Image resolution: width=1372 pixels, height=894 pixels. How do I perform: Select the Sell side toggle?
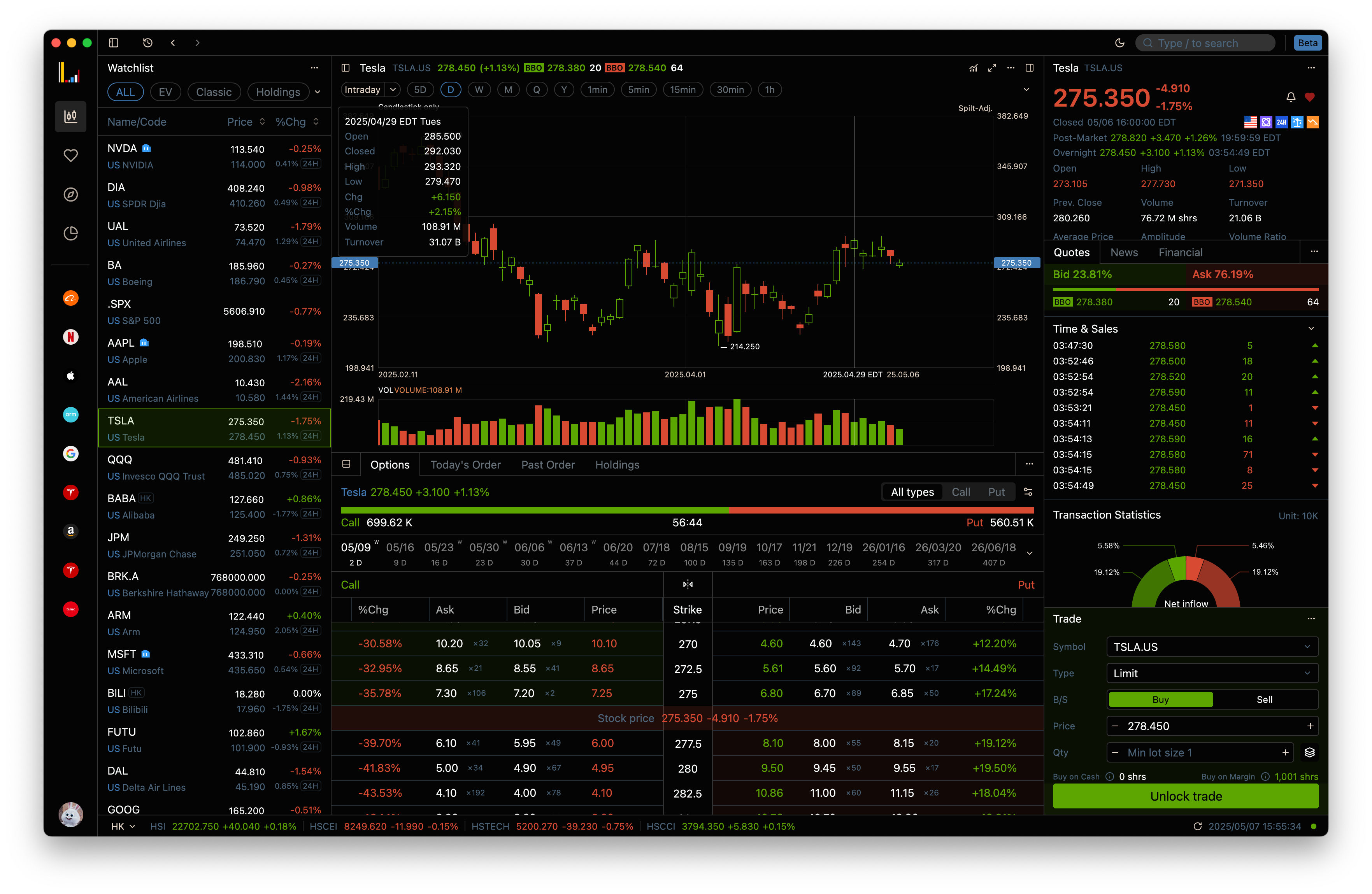(1264, 699)
